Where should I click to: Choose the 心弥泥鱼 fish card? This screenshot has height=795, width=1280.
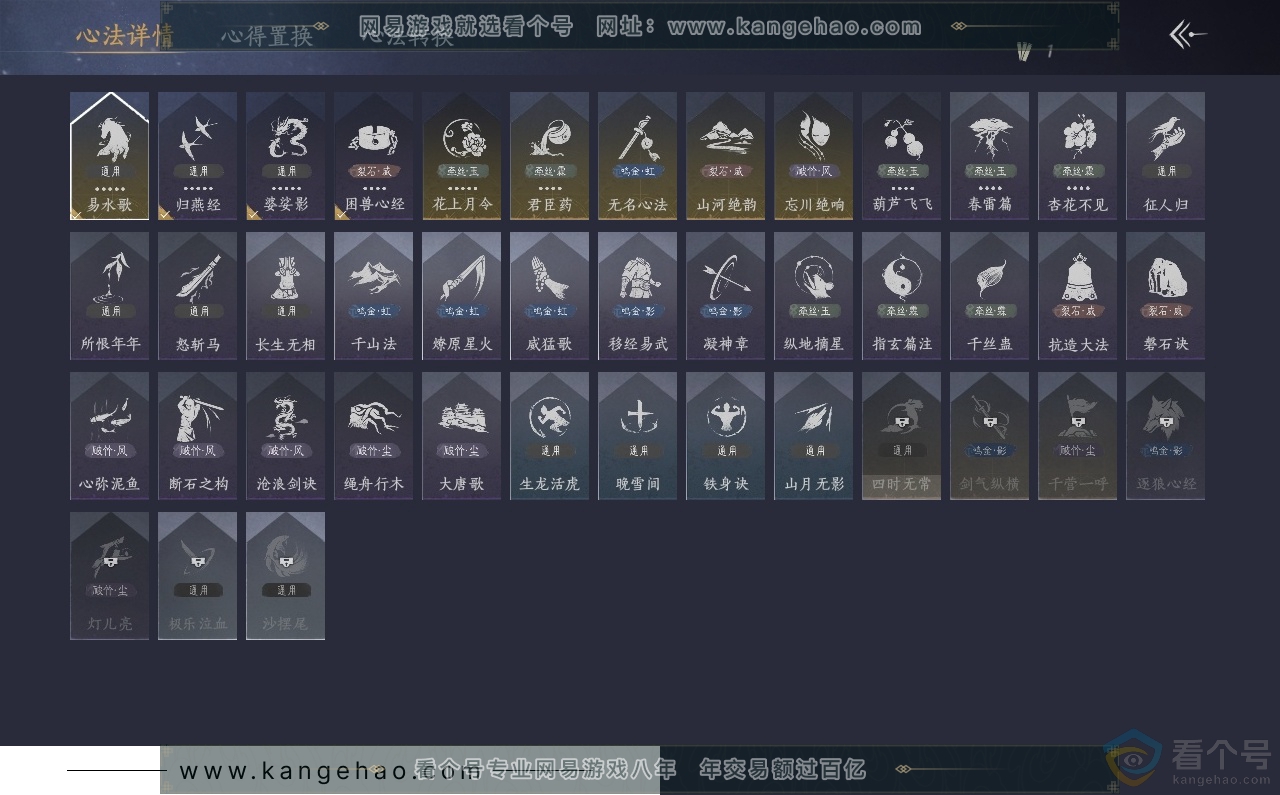[110, 436]
